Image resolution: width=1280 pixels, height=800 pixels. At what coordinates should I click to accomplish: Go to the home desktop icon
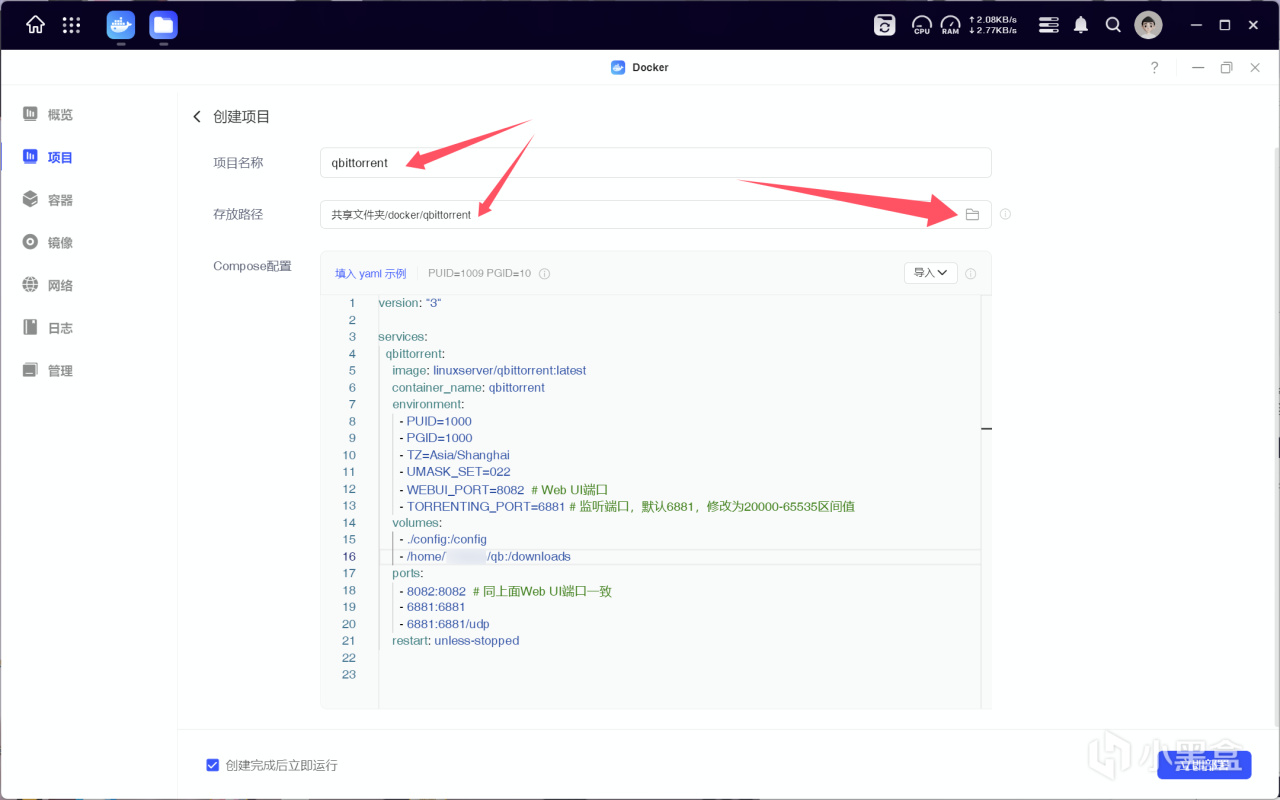click(x=35, y=25)
